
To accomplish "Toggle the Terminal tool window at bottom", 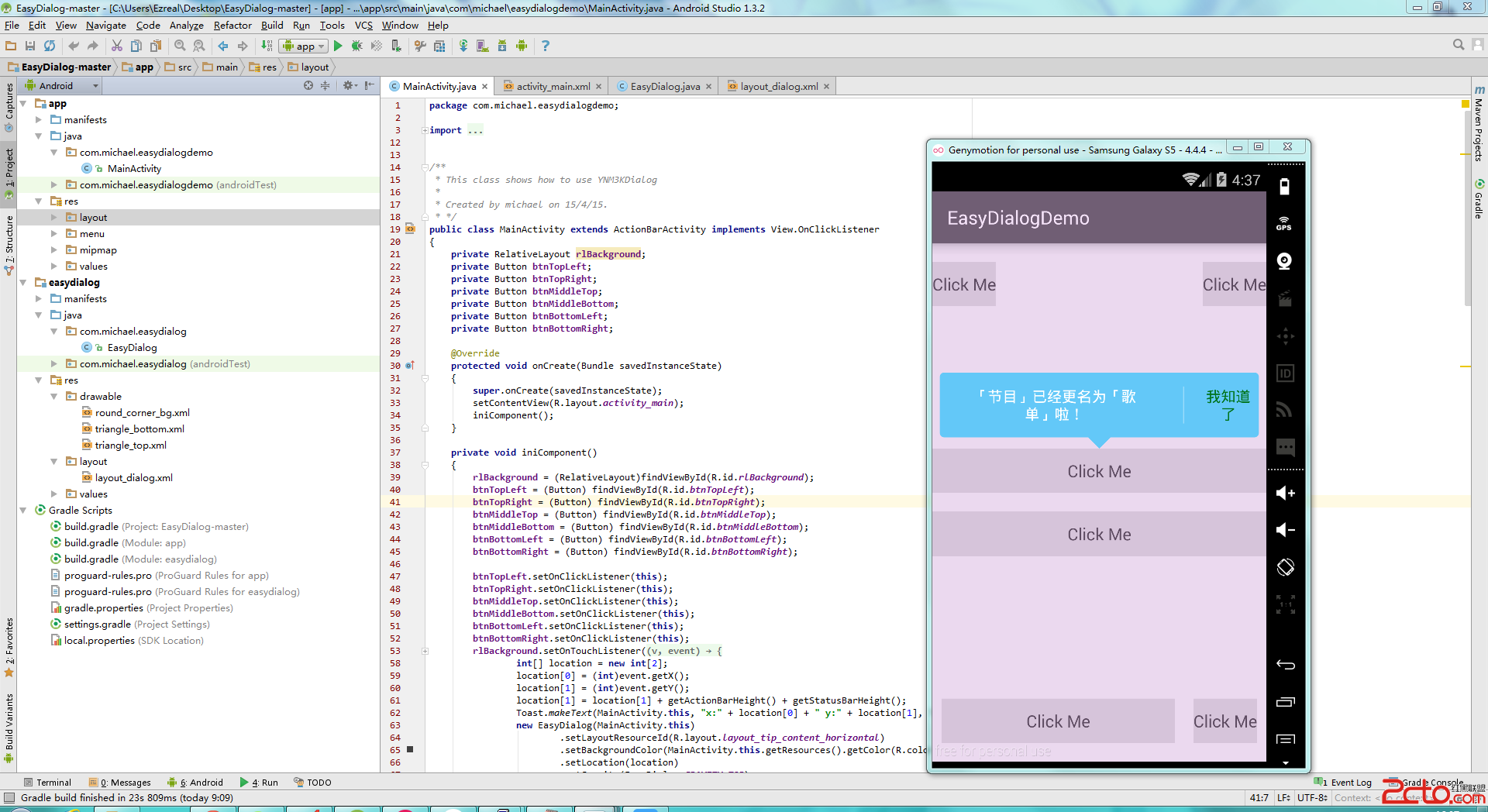I will click(47, 783).
